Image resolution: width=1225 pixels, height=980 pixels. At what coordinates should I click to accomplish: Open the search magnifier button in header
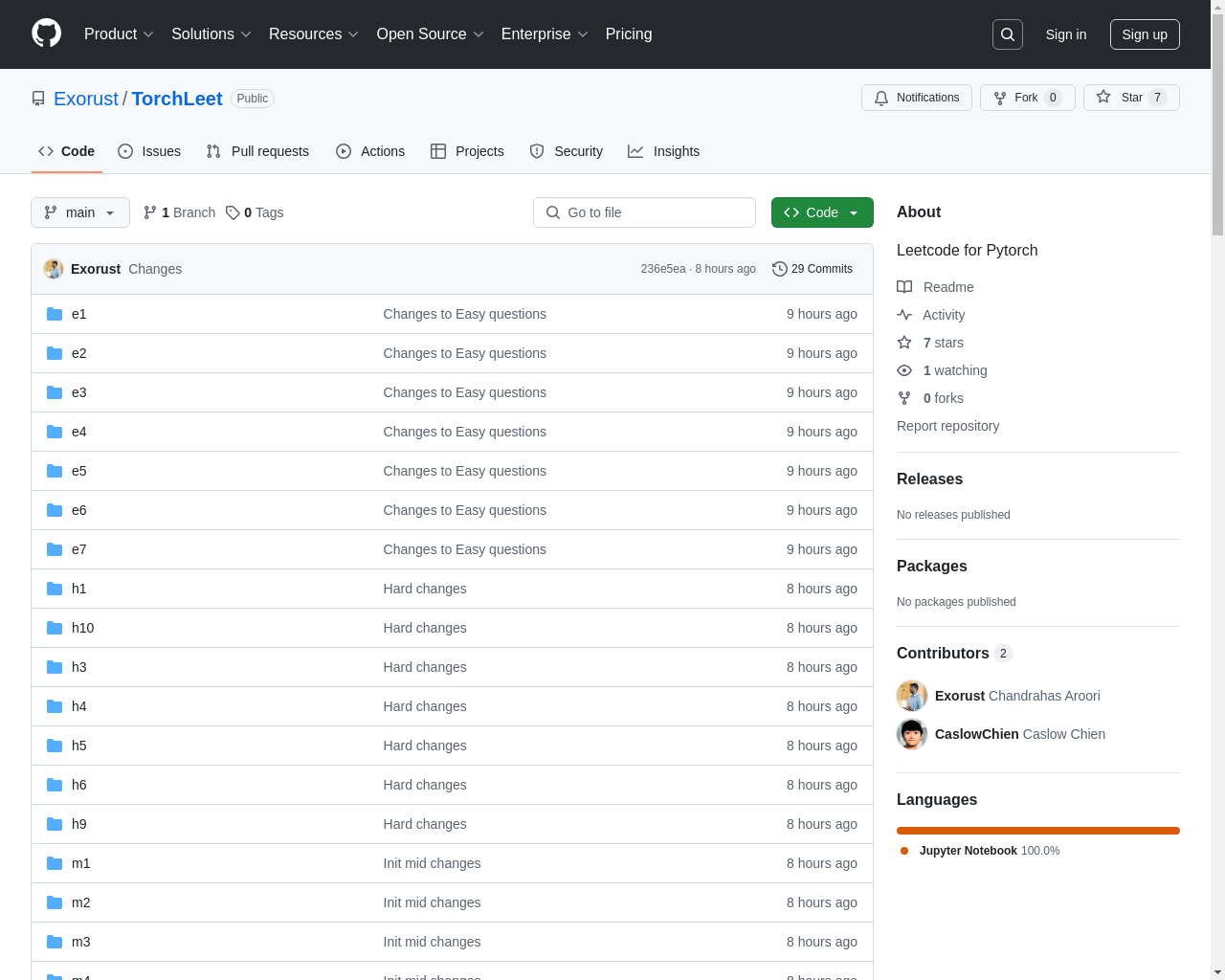point(1008,34)
